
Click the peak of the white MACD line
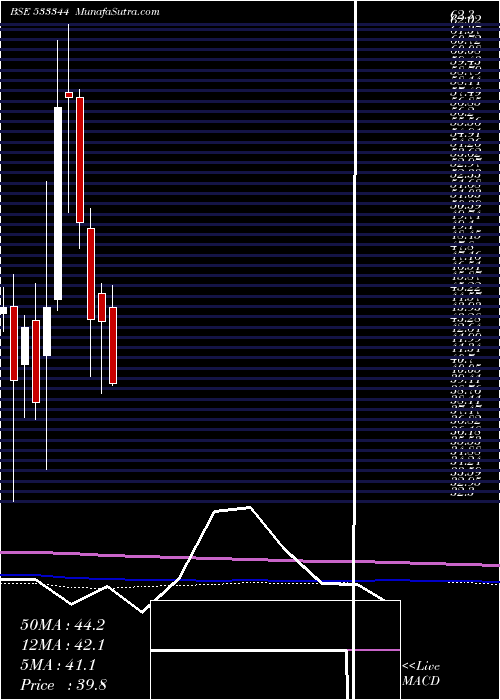[249, 507]
